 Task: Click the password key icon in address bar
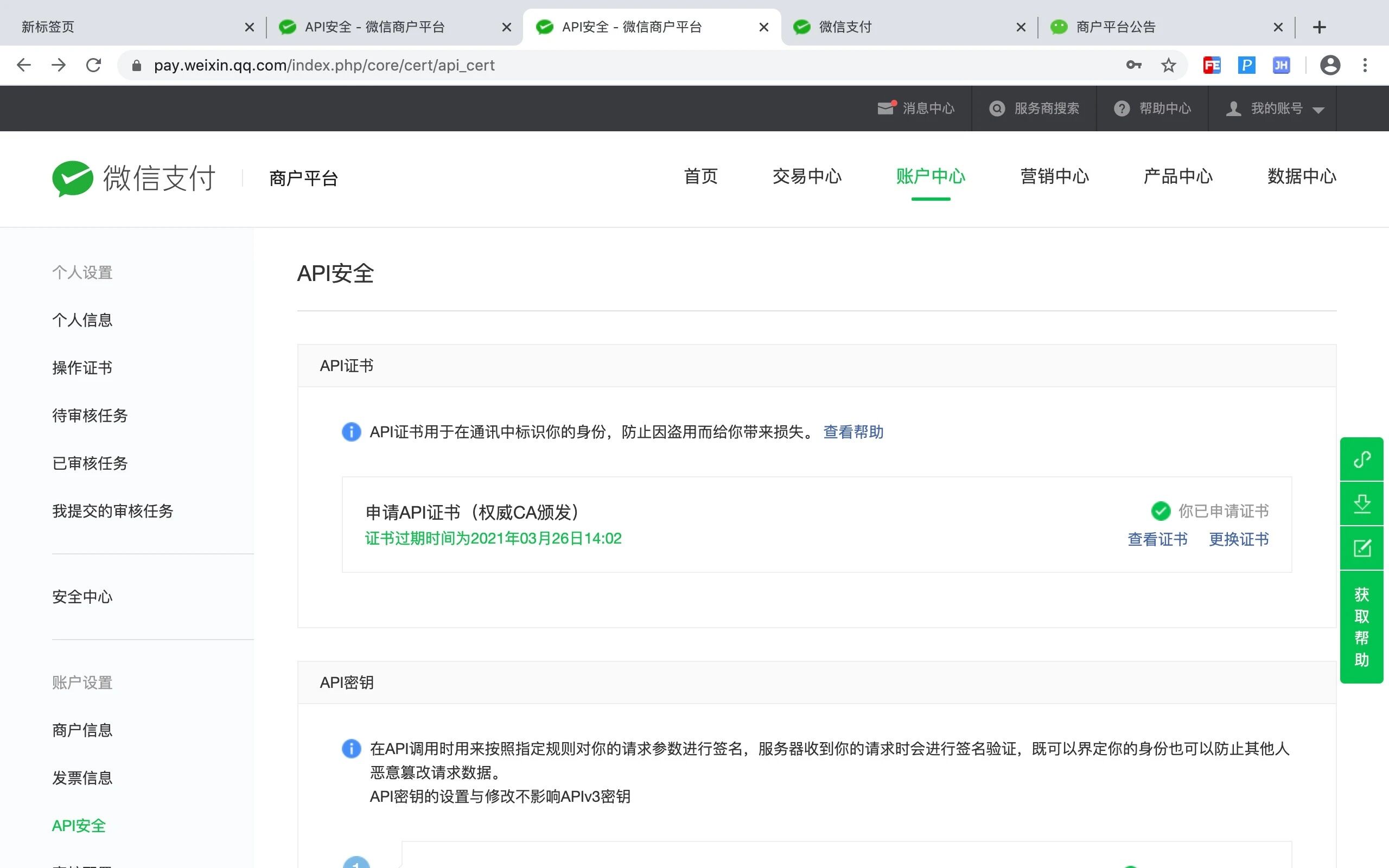[x=1133, y=66]
